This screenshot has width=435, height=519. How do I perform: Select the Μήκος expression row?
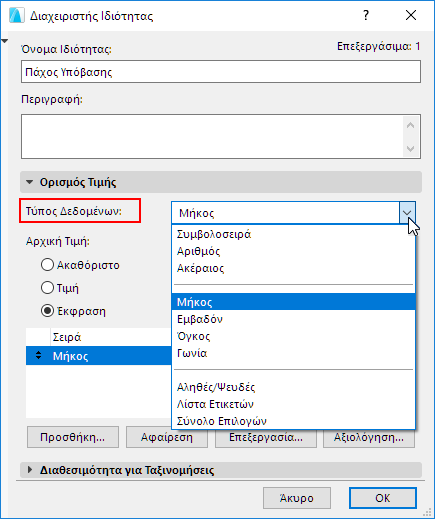[x=99, y=356]
